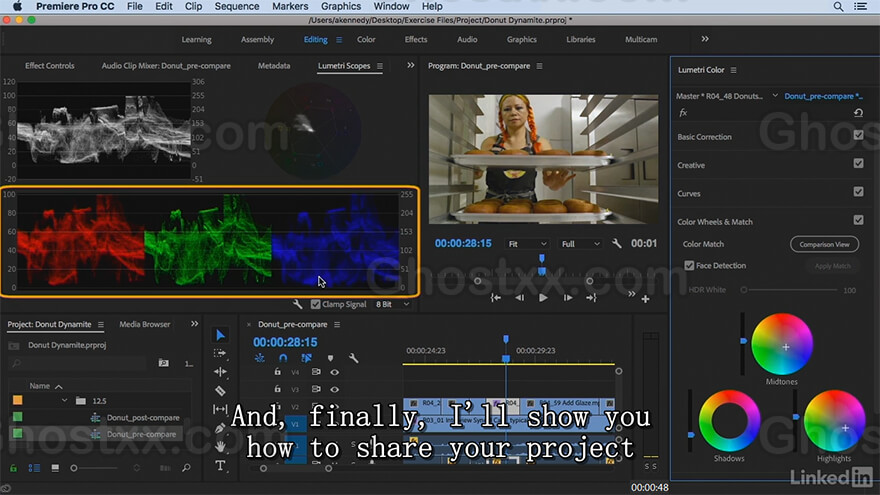Toggle timeline snap magnet icon
880x495 pixels.
tap(283, 358)
